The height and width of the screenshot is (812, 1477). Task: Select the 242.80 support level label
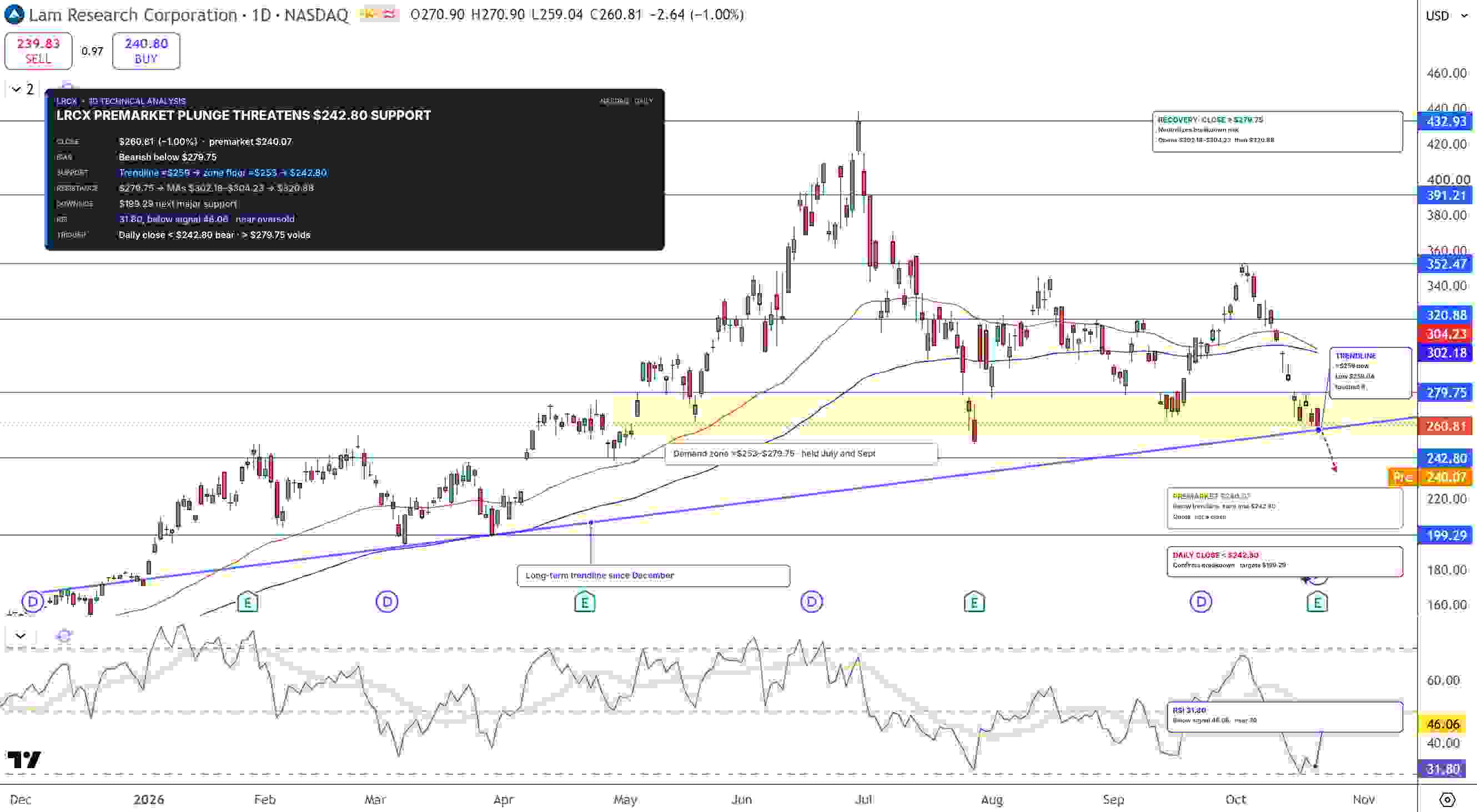point(1445,458)
